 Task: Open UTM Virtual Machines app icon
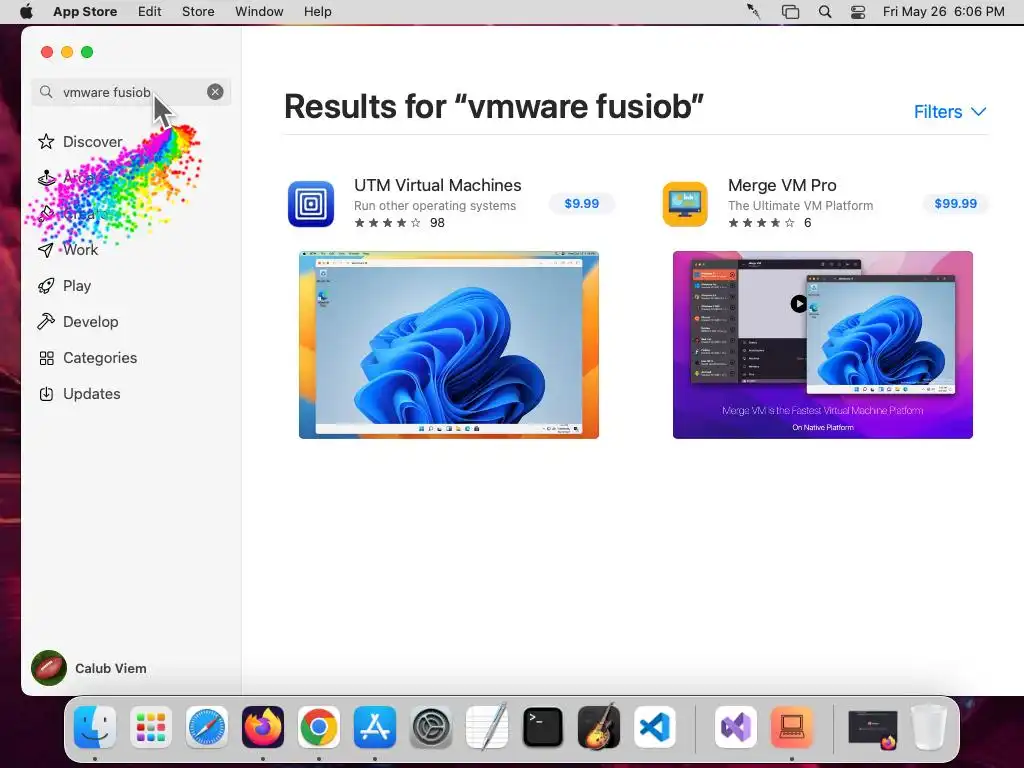[x=311, y=204]
